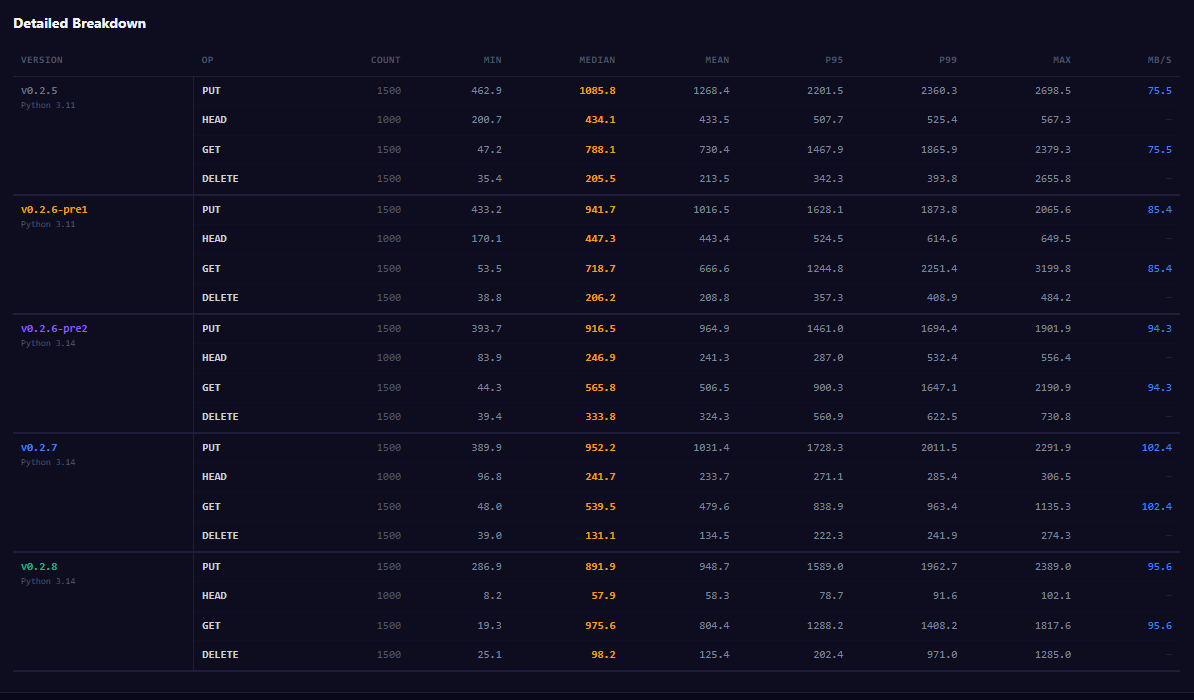
Task: Click the 102.4 MB/s value in v0.2.7 PUT row
Action: (x=1156, y=448)
